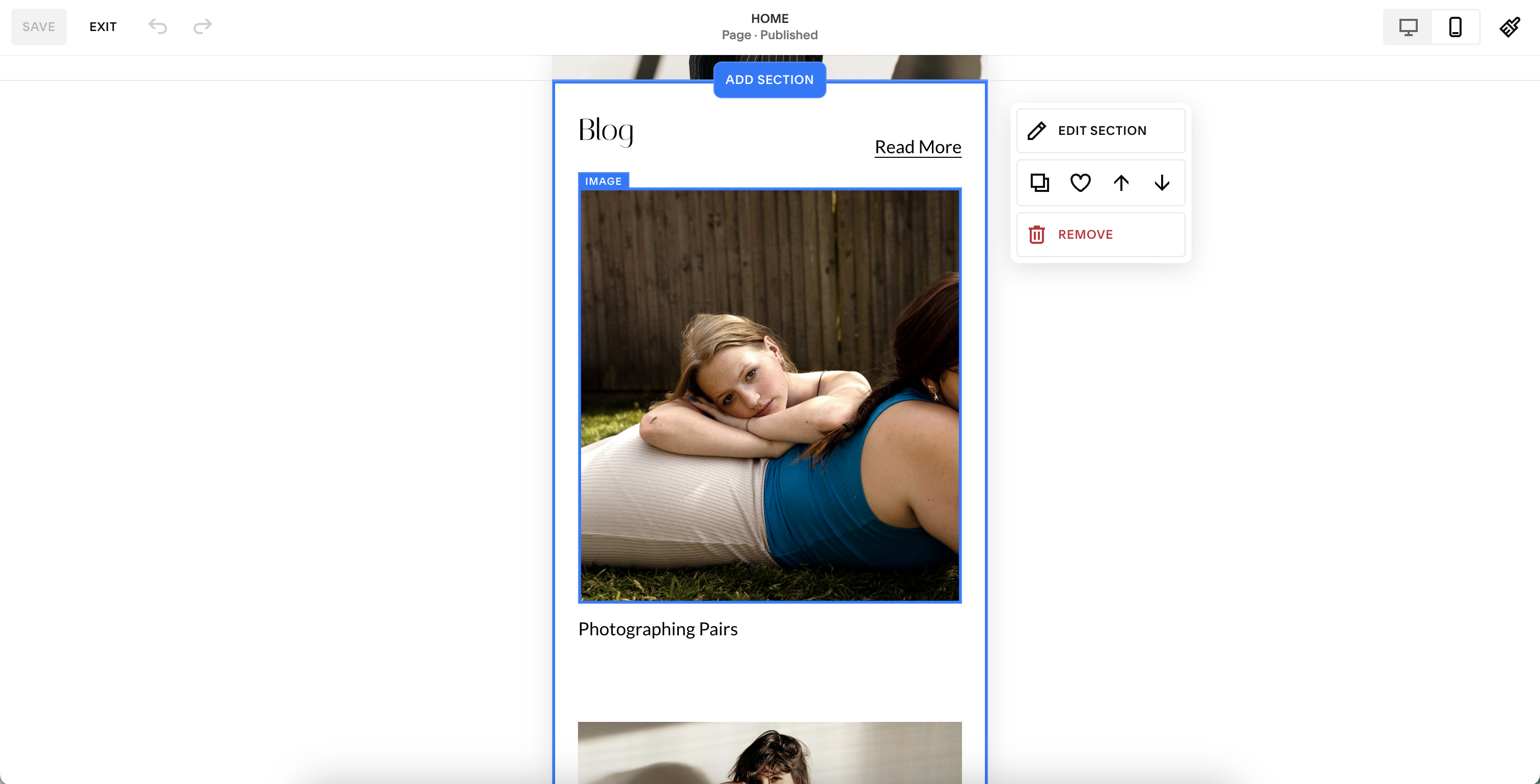This screenshot has width=1540, height=784.
Task: Click the undo arrow icon
Action: click(x=158, y=26)
